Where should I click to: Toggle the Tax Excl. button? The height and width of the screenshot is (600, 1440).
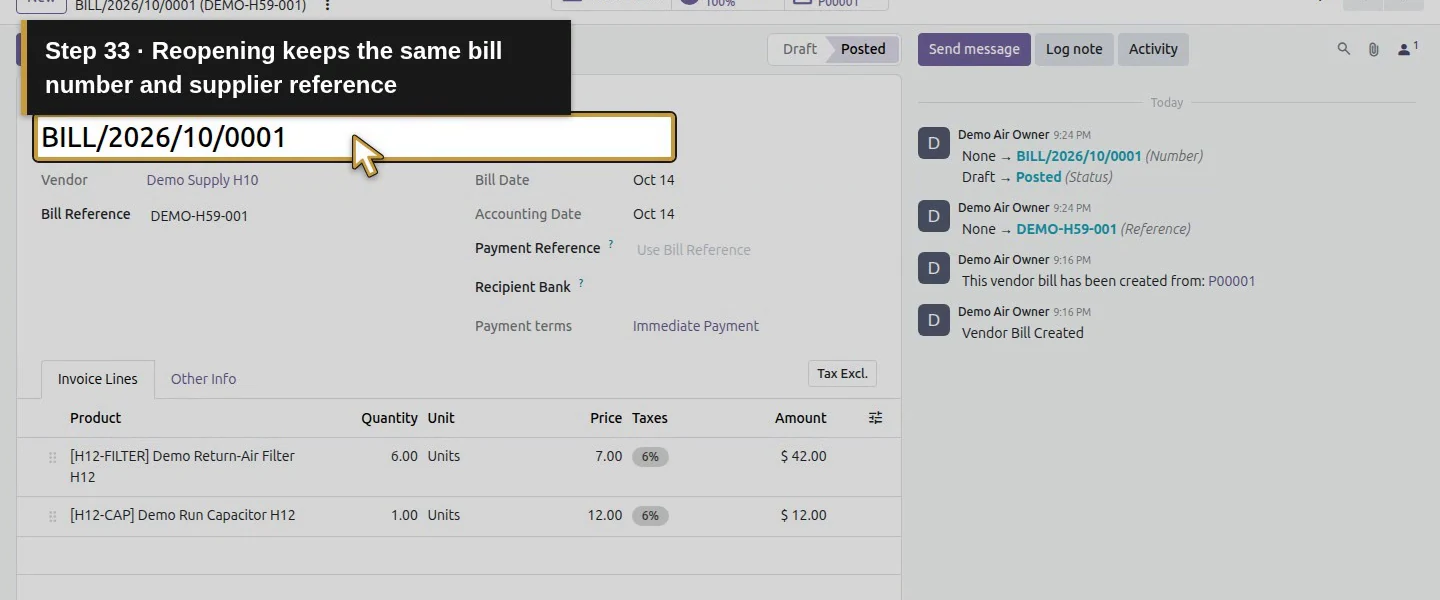point(842,374)
